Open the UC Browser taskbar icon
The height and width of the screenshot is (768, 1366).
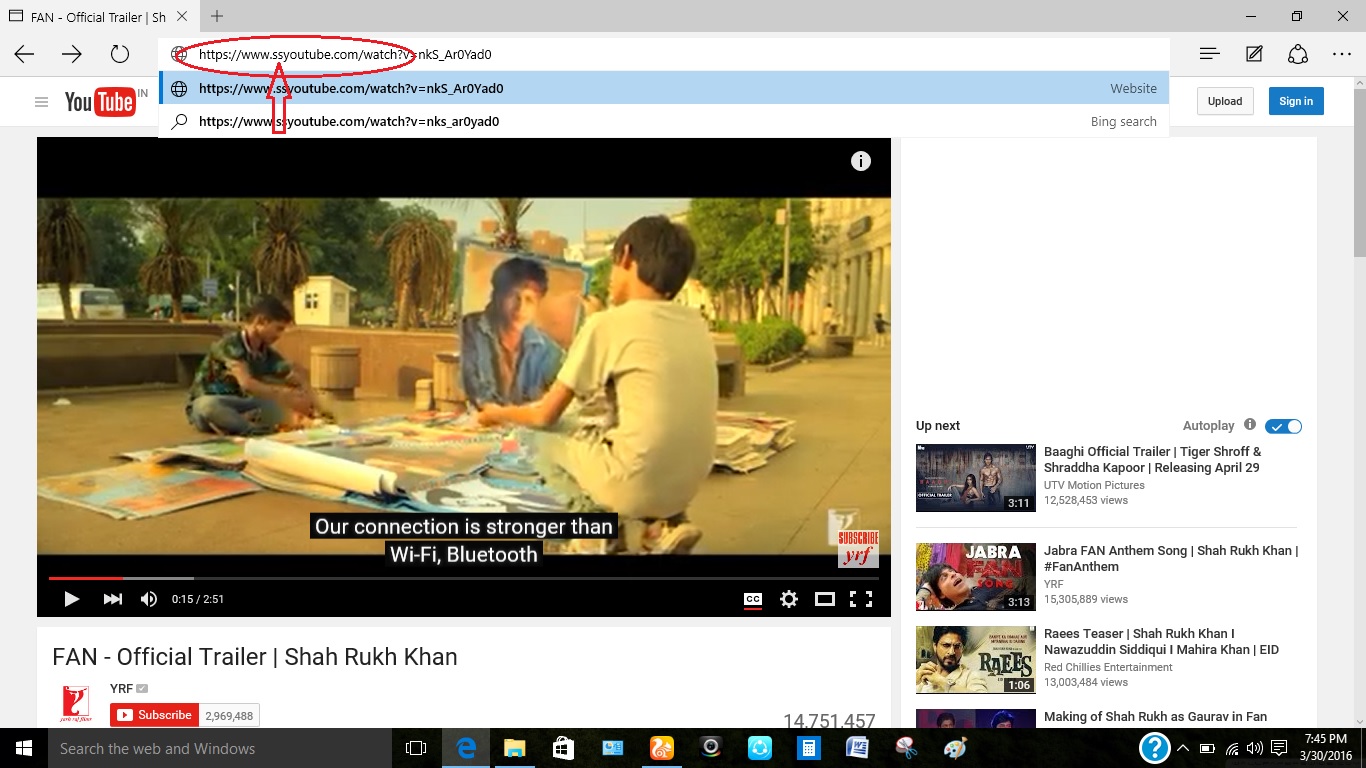tap(661, 748)
